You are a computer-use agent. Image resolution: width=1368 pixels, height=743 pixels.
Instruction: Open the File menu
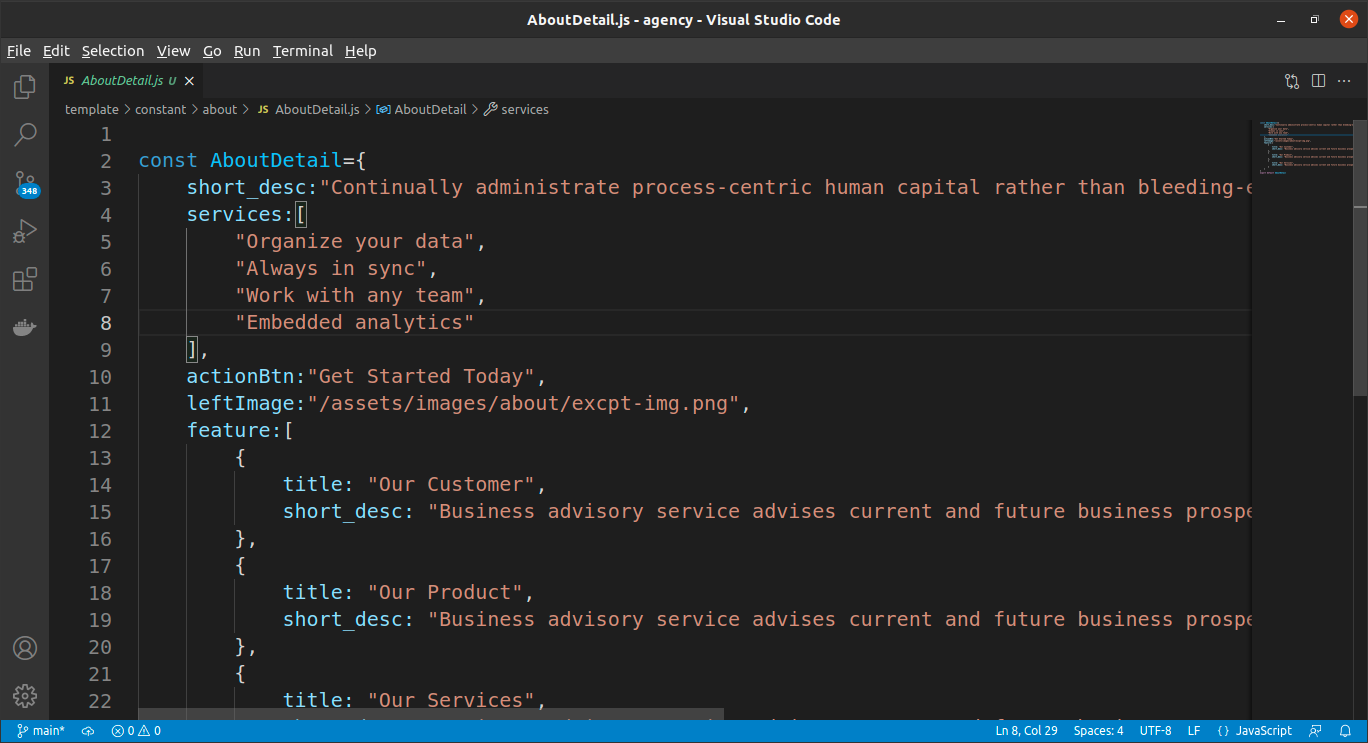click(19, 51)
